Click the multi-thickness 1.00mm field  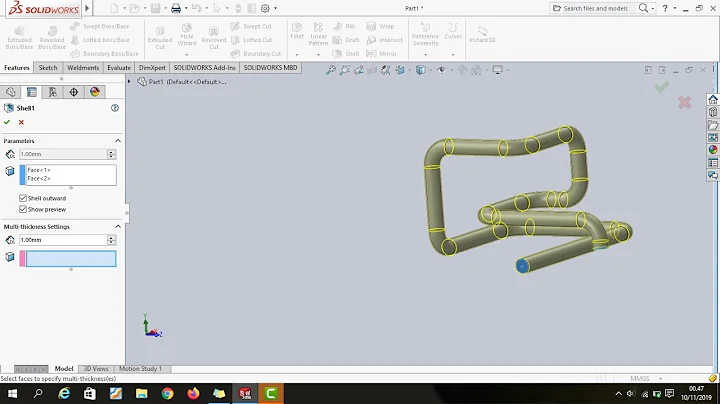(63, 240)
